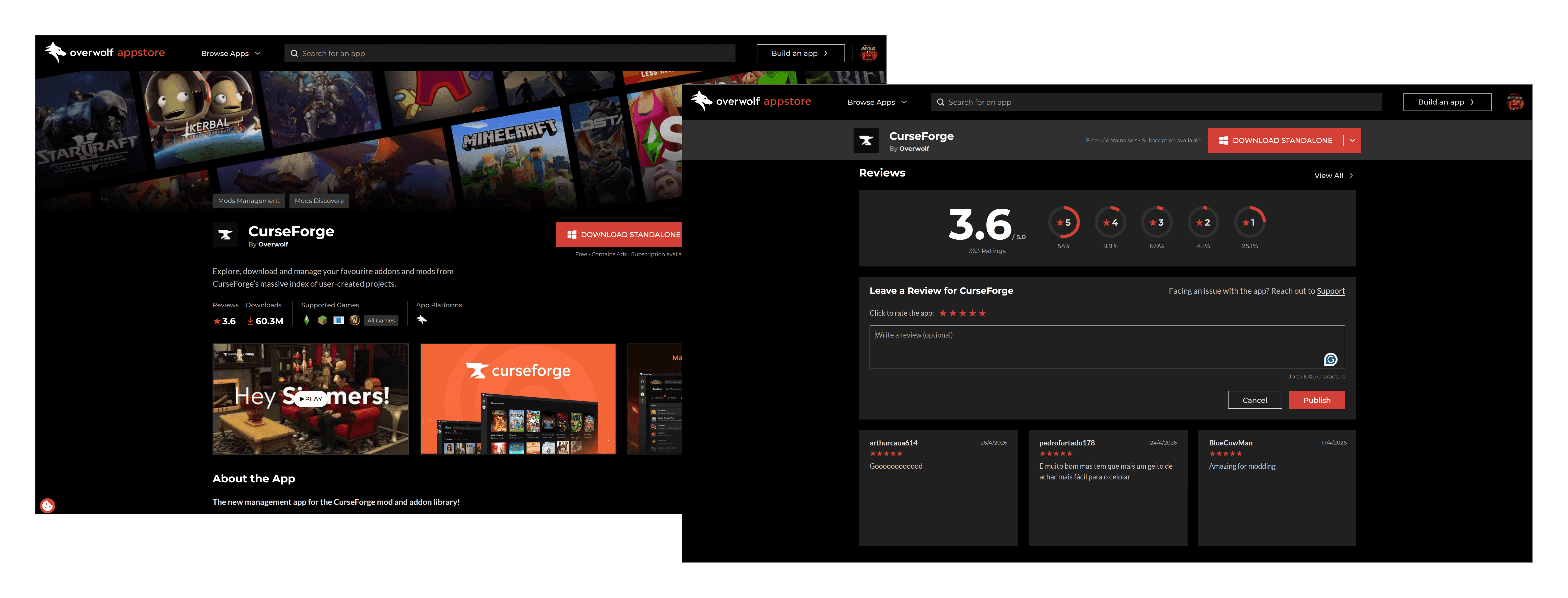Click the Publish review button
1568x598 pixels.
click(x=1317, y=400)
